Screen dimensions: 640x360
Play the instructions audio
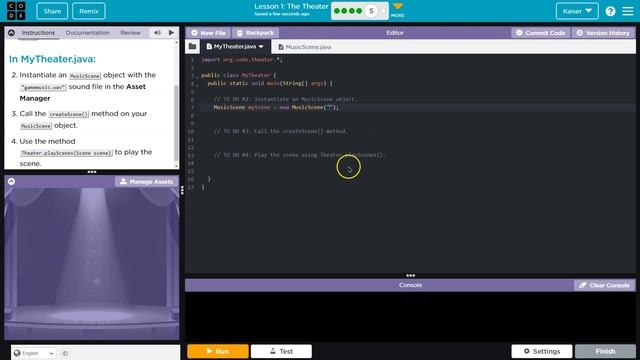171,33
